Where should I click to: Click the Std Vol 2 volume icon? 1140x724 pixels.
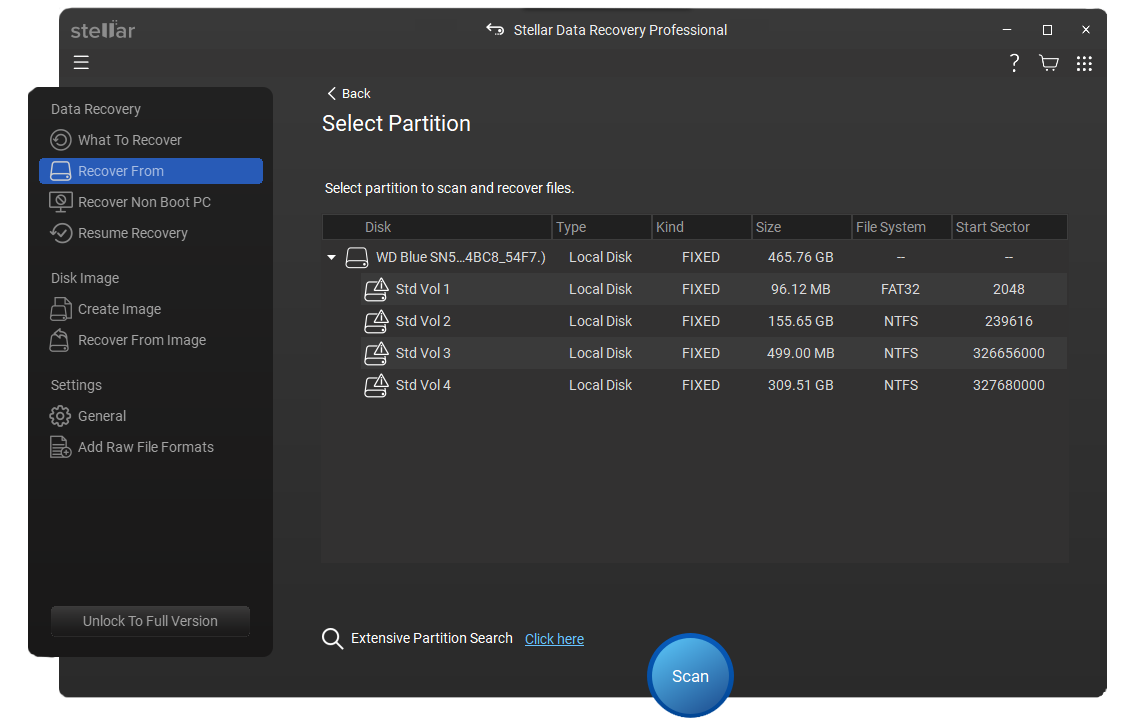point(376,321)
